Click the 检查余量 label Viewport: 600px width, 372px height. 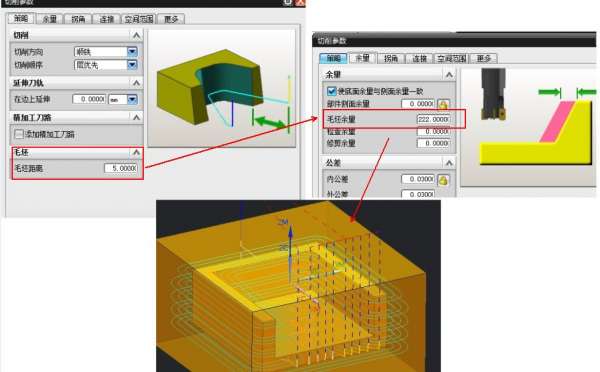(341, 131)
